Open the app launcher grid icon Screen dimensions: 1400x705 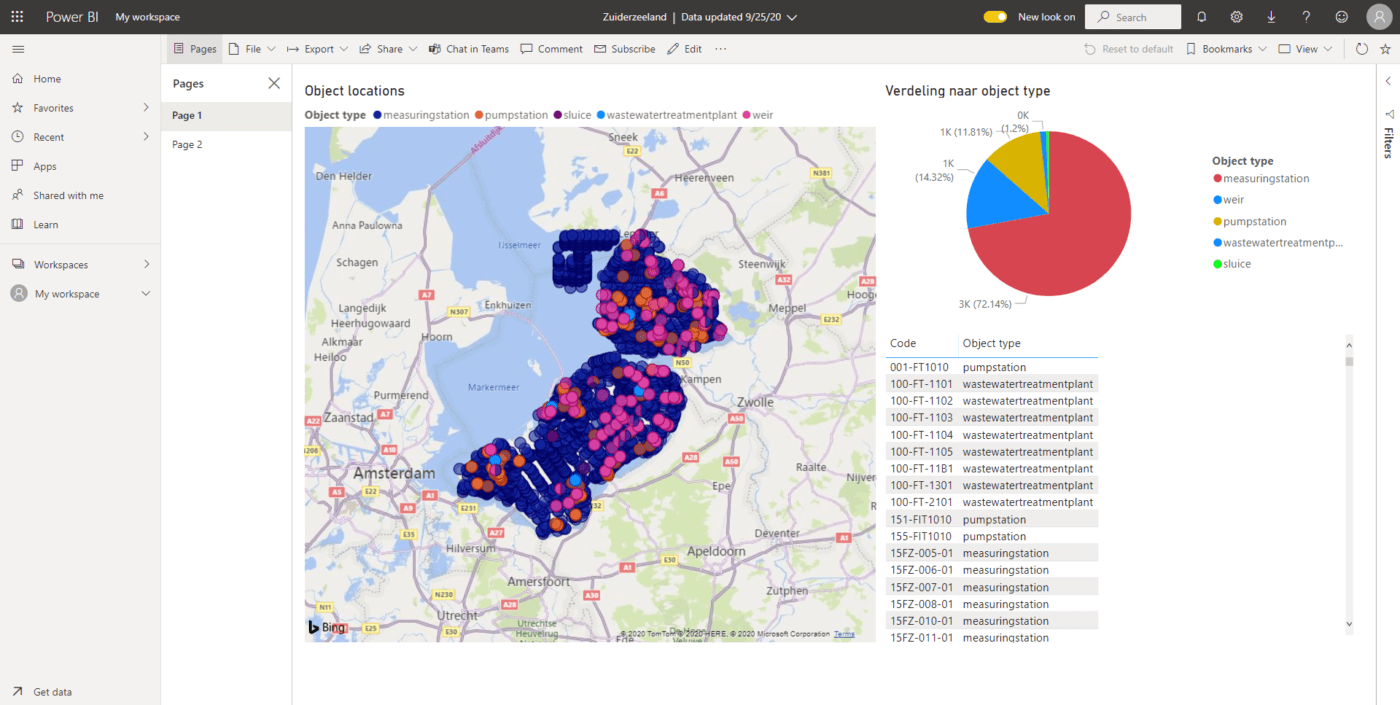coord(17,17)
